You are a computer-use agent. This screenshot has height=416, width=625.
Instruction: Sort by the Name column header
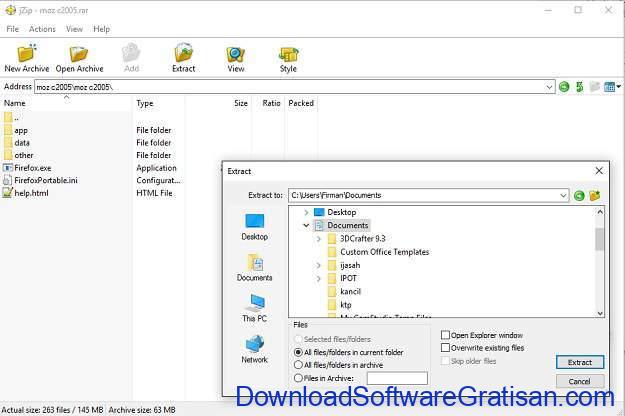[66, 103]
